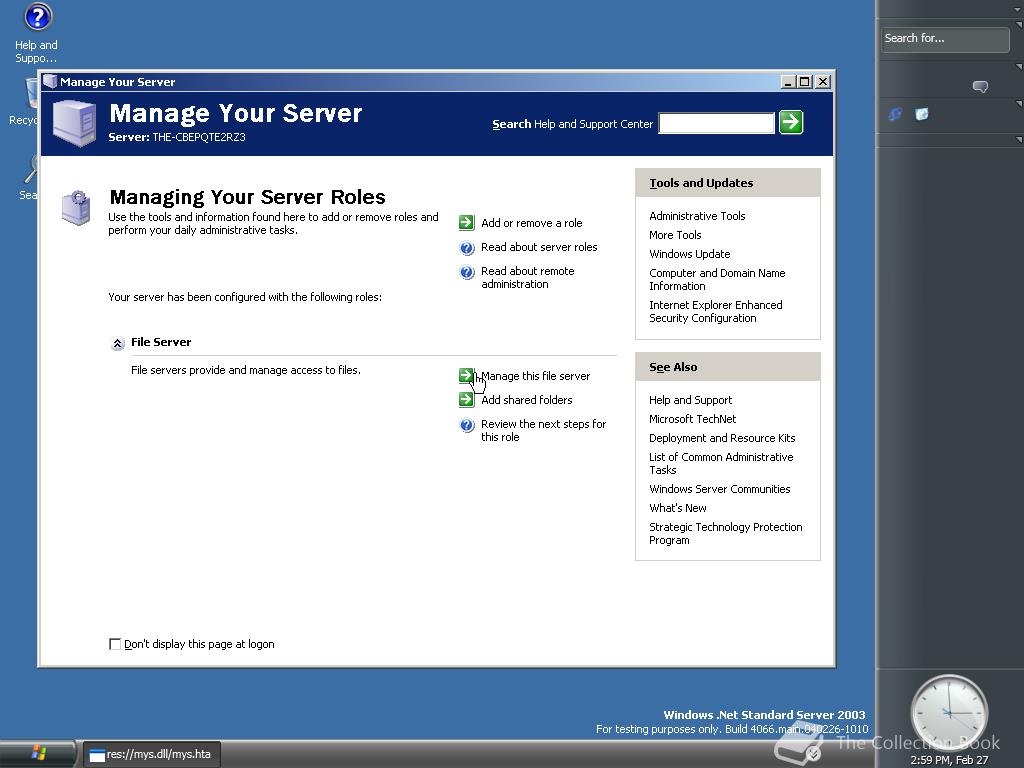Click the Managing Your Server Roles heading
Viewport: 1024px width, 768px height.
click(248, 197)
